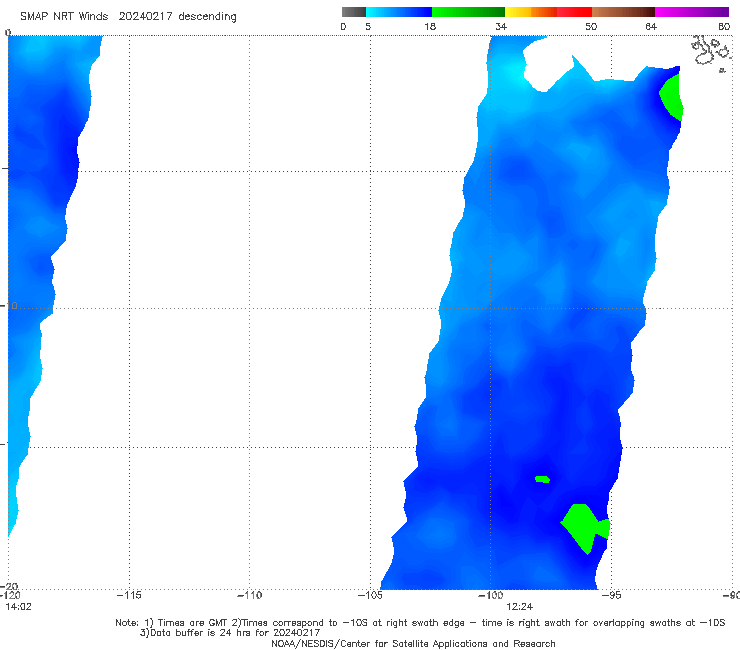The height and width of the screenshot is (650, 740).
Task: Click the color bar label '64'
Action: coord(651,27)
